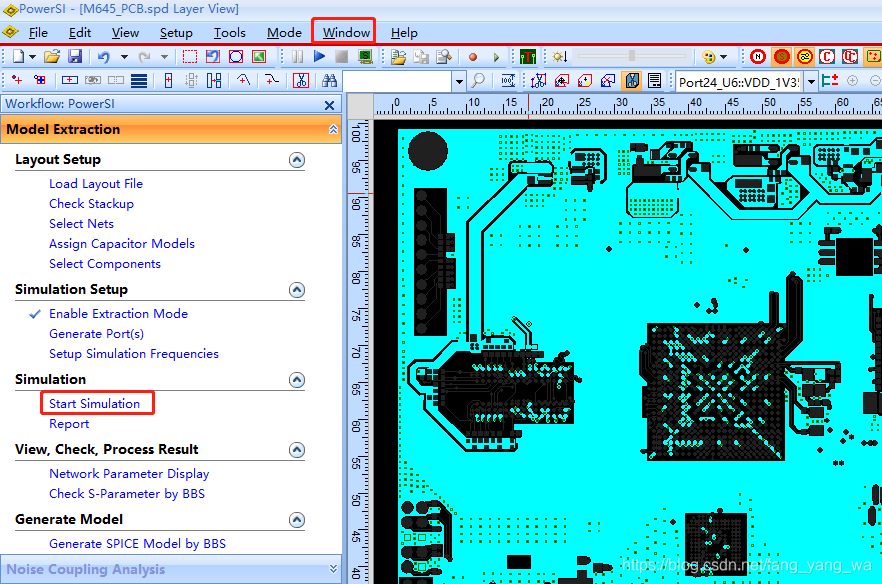The height and width of the screenshot is (584, 882).
Task: Collapse the Model Extraction panel
Action: click(x=333, y=129)
